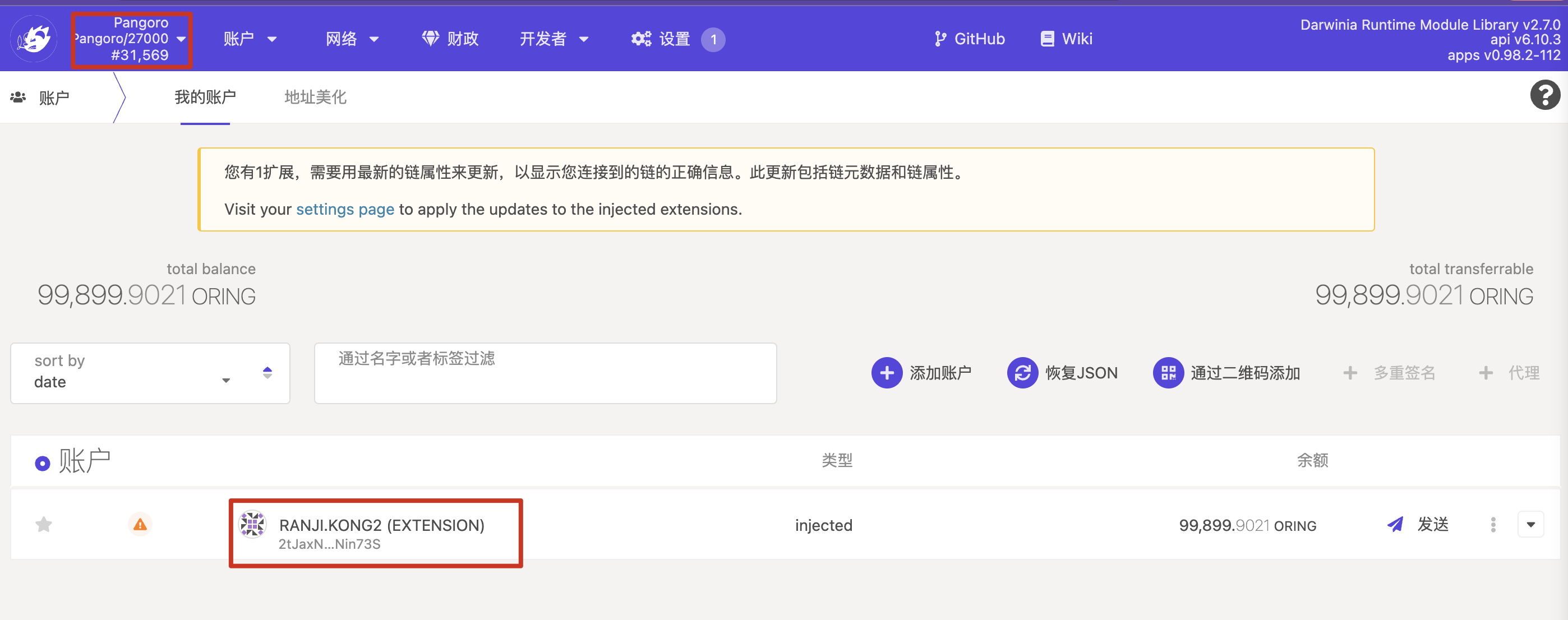
Task: Click the 财政 diamond icon
Action: pyautogui.click(x=430, y=39)
